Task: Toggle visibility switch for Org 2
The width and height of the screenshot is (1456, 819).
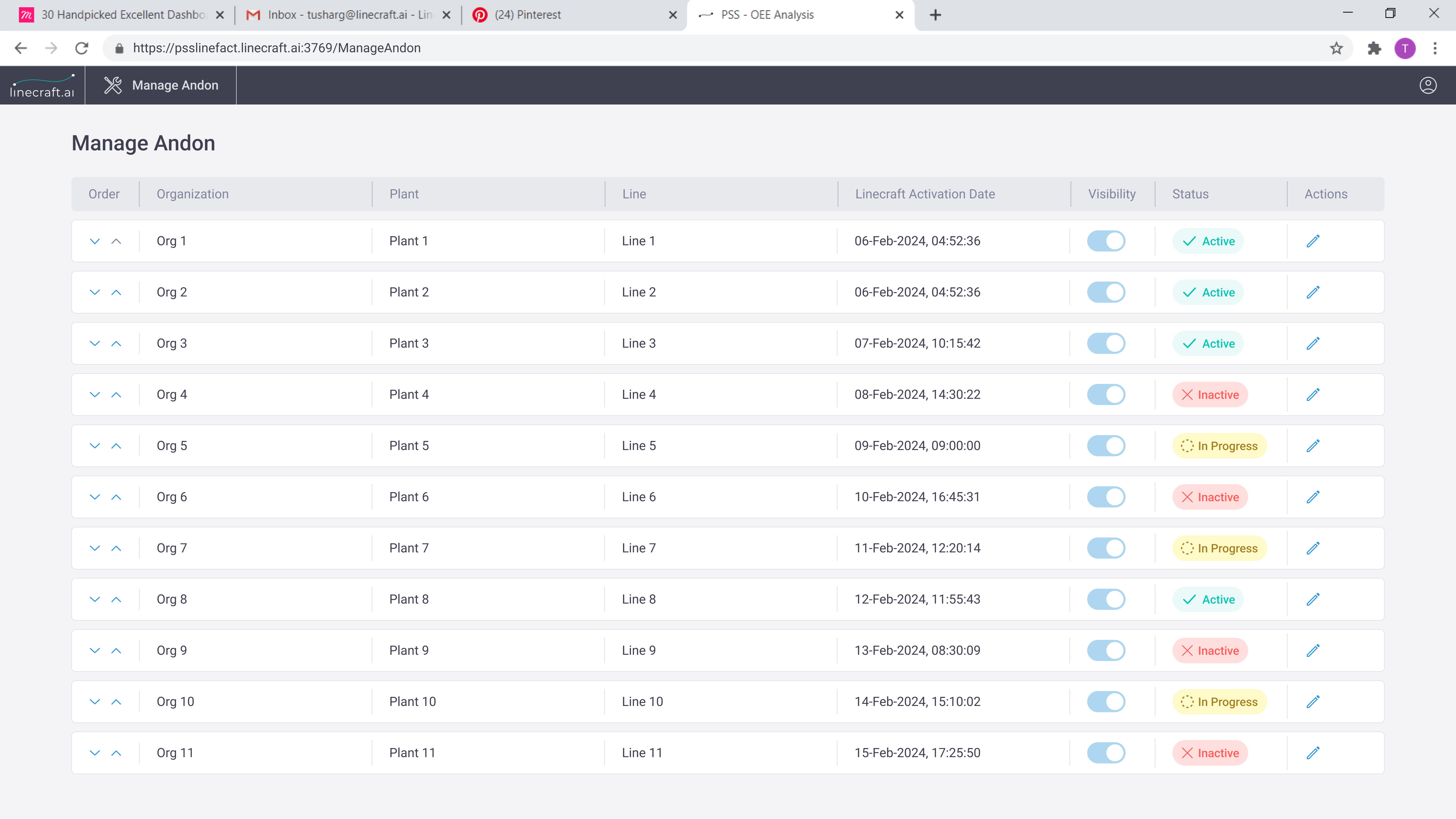Action: tap(1106, 292)
